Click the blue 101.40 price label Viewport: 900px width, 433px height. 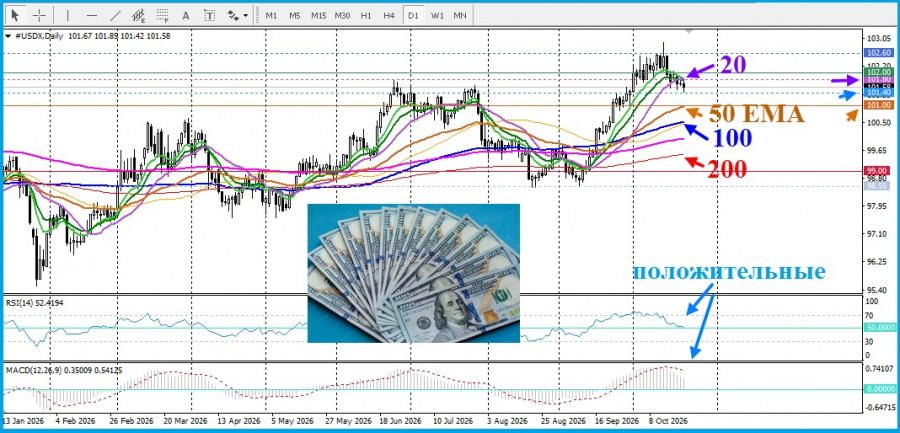click(878, 93)
